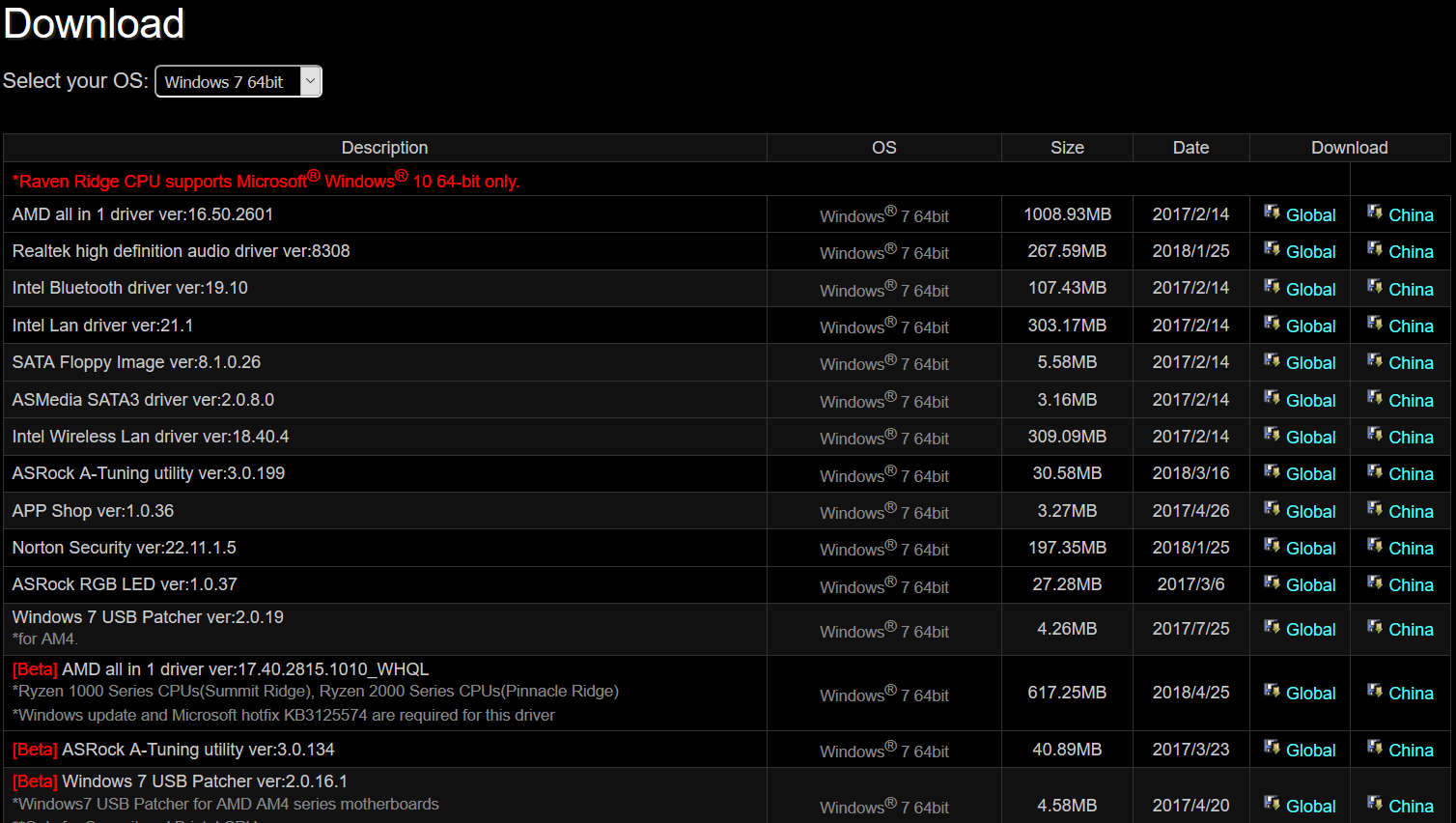Download Beta A-Tuning ver:3.0.134 via Global link
Image resolution: width=1456 pixels, height=823 pixels.
[x=1311, y=751]
